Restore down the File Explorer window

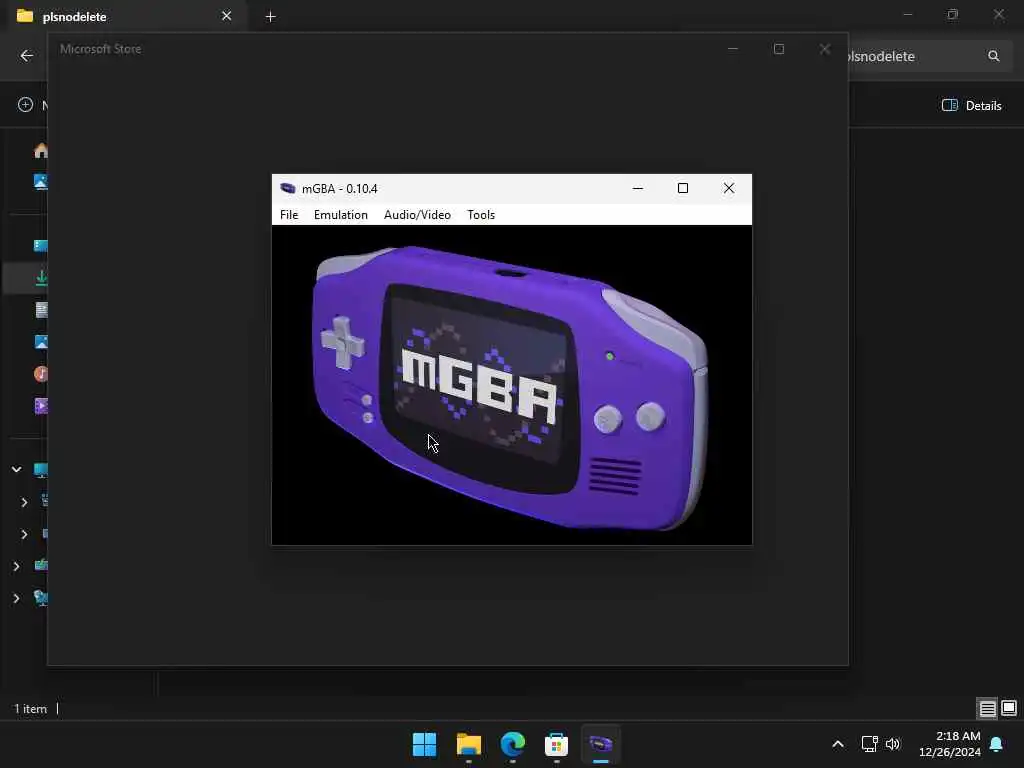[x=953, y=14]
